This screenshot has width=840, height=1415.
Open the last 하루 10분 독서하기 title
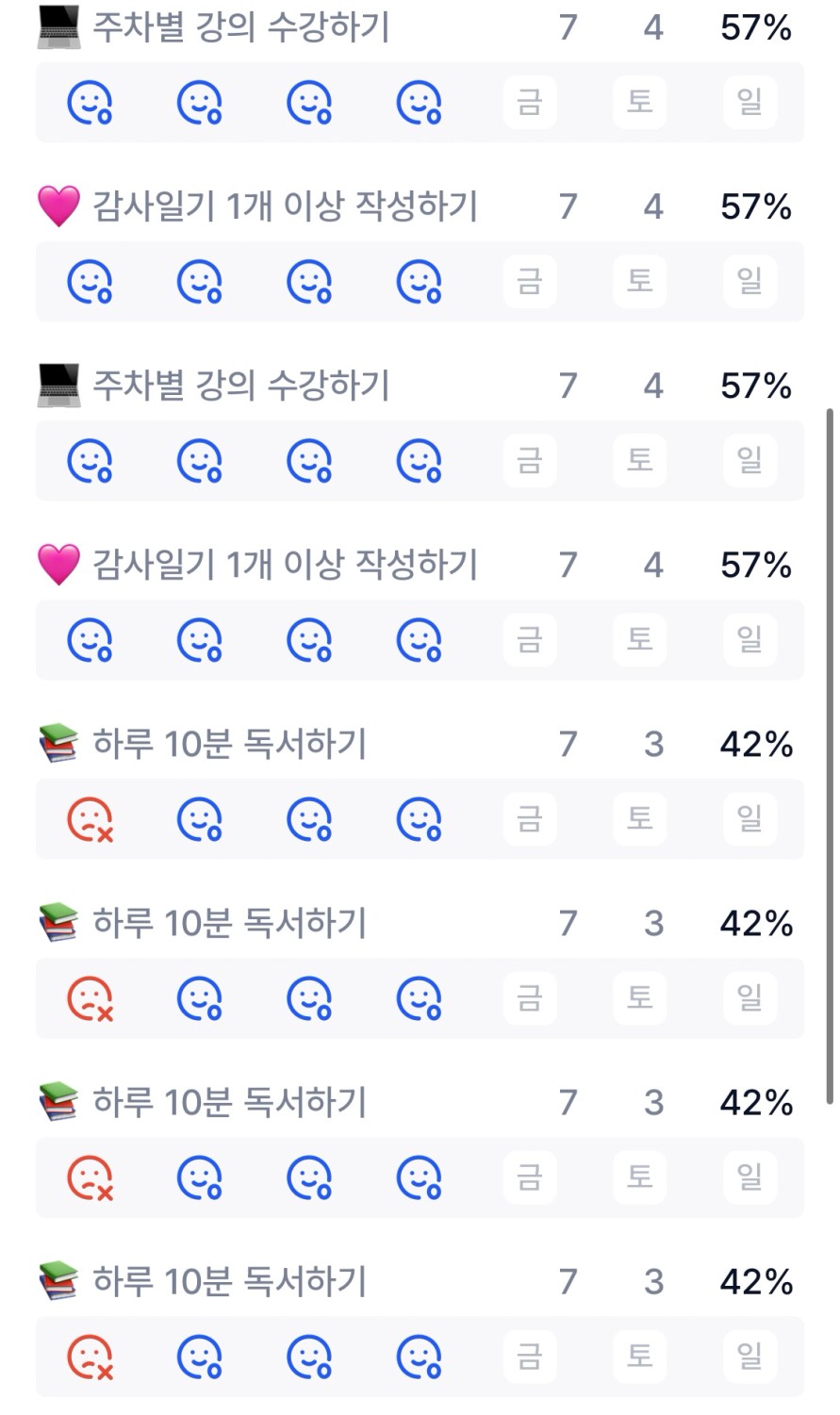point(229,1281)
